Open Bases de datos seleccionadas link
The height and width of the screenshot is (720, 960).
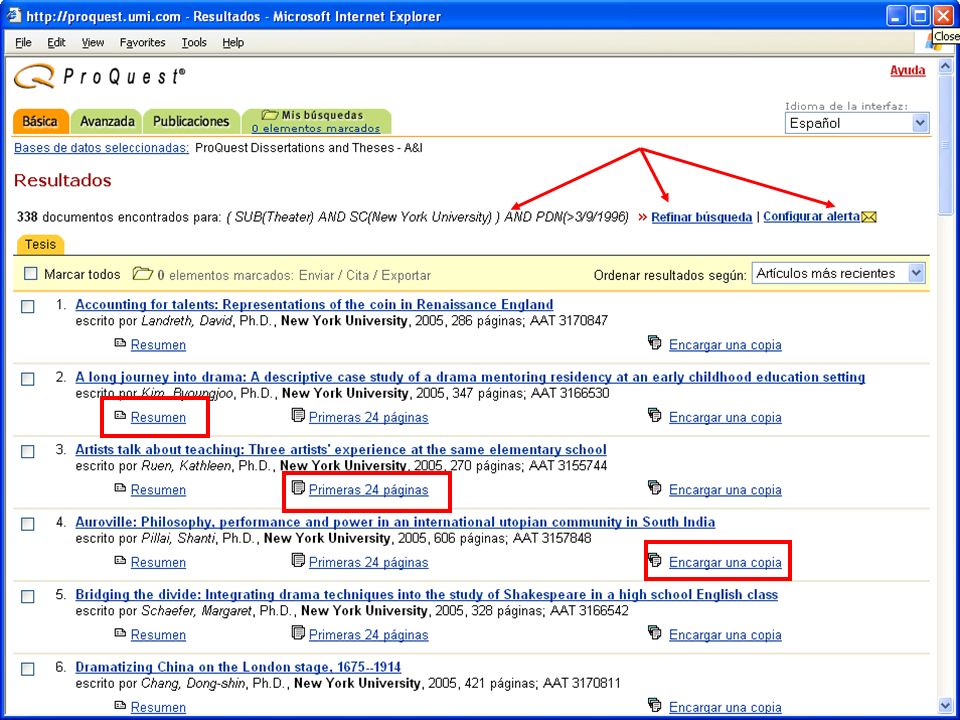[102, 148]
